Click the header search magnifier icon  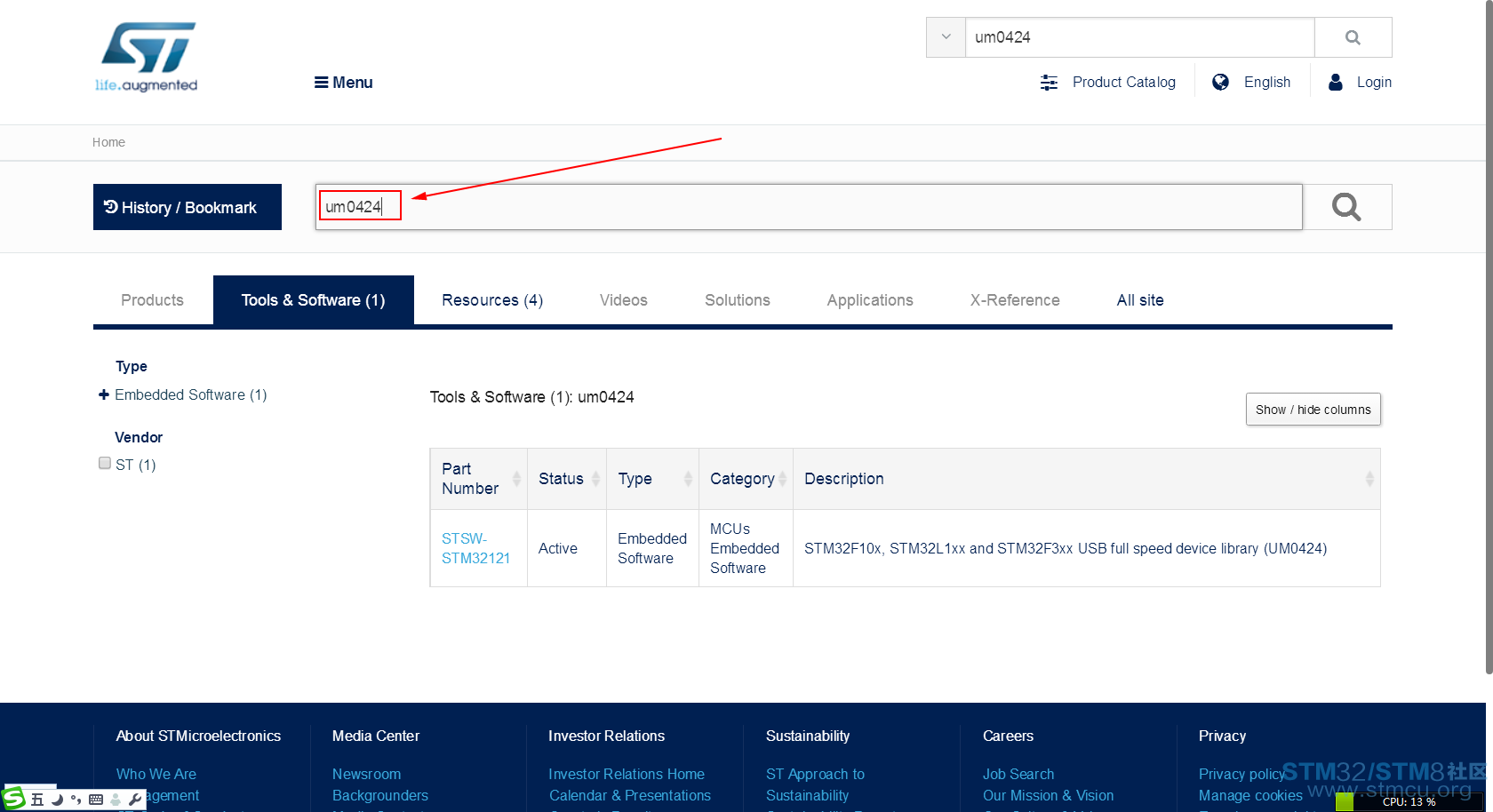1353,37
